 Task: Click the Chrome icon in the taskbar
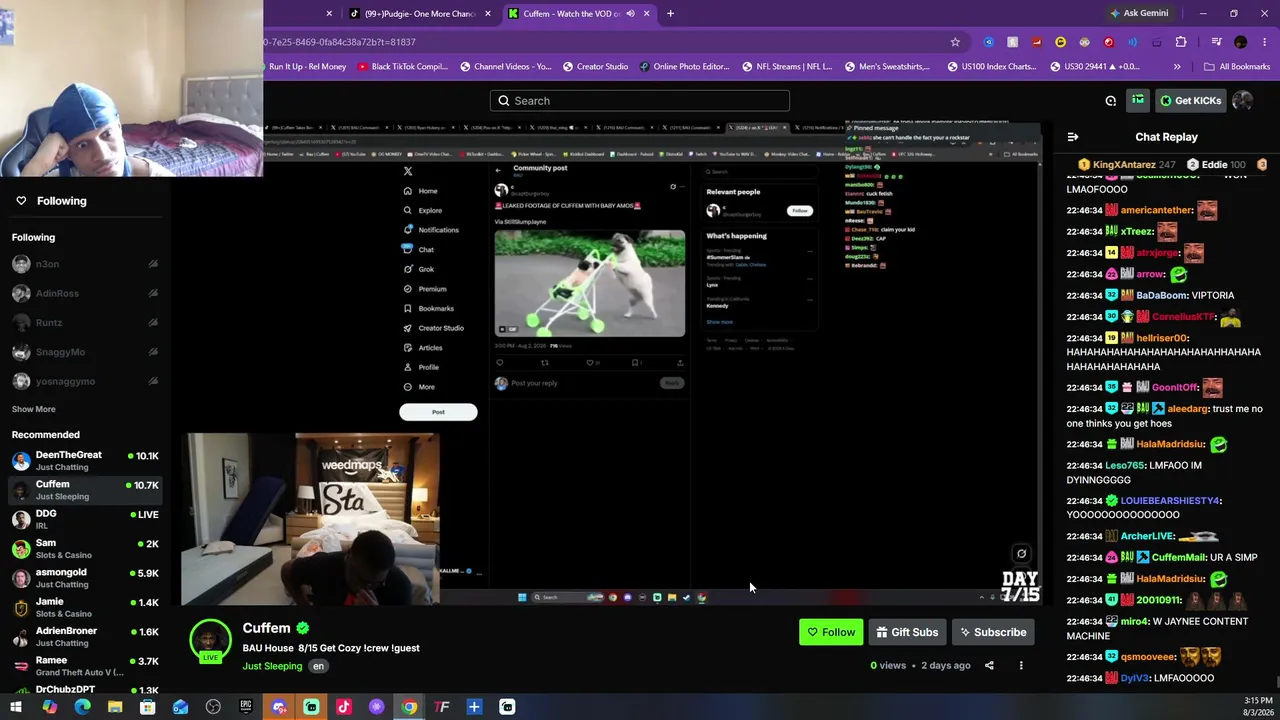(x=409, y=707)
